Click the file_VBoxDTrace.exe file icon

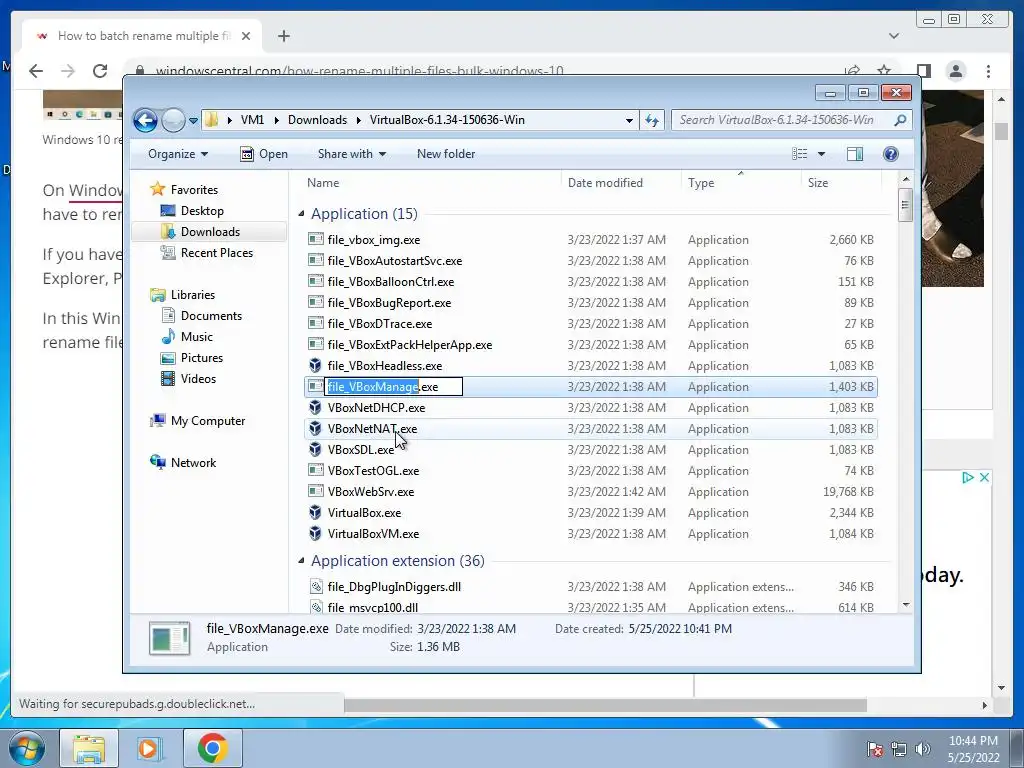pyautogui.click(x=315, y=323)
